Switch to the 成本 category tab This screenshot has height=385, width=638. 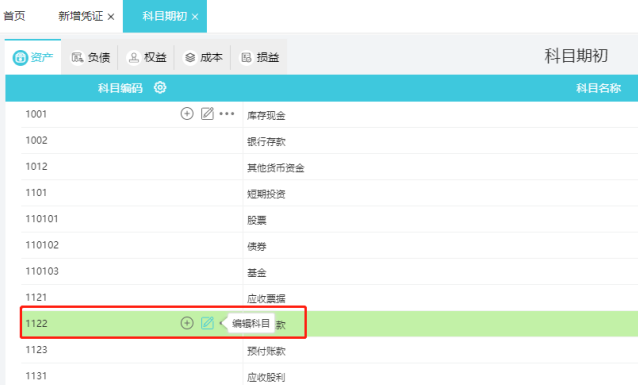pyautogui.click(x=203, y=57)
